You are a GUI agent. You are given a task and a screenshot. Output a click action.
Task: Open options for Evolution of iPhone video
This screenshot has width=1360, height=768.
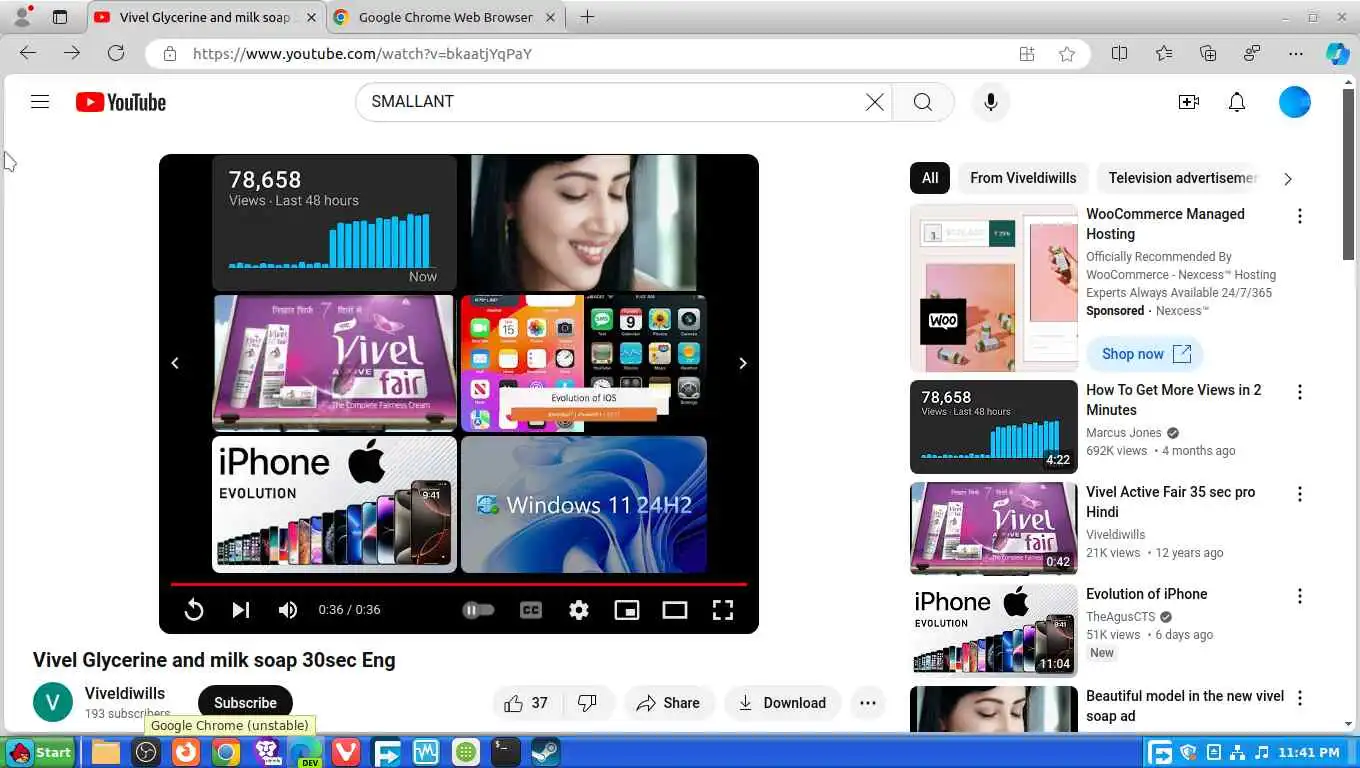1300,596
